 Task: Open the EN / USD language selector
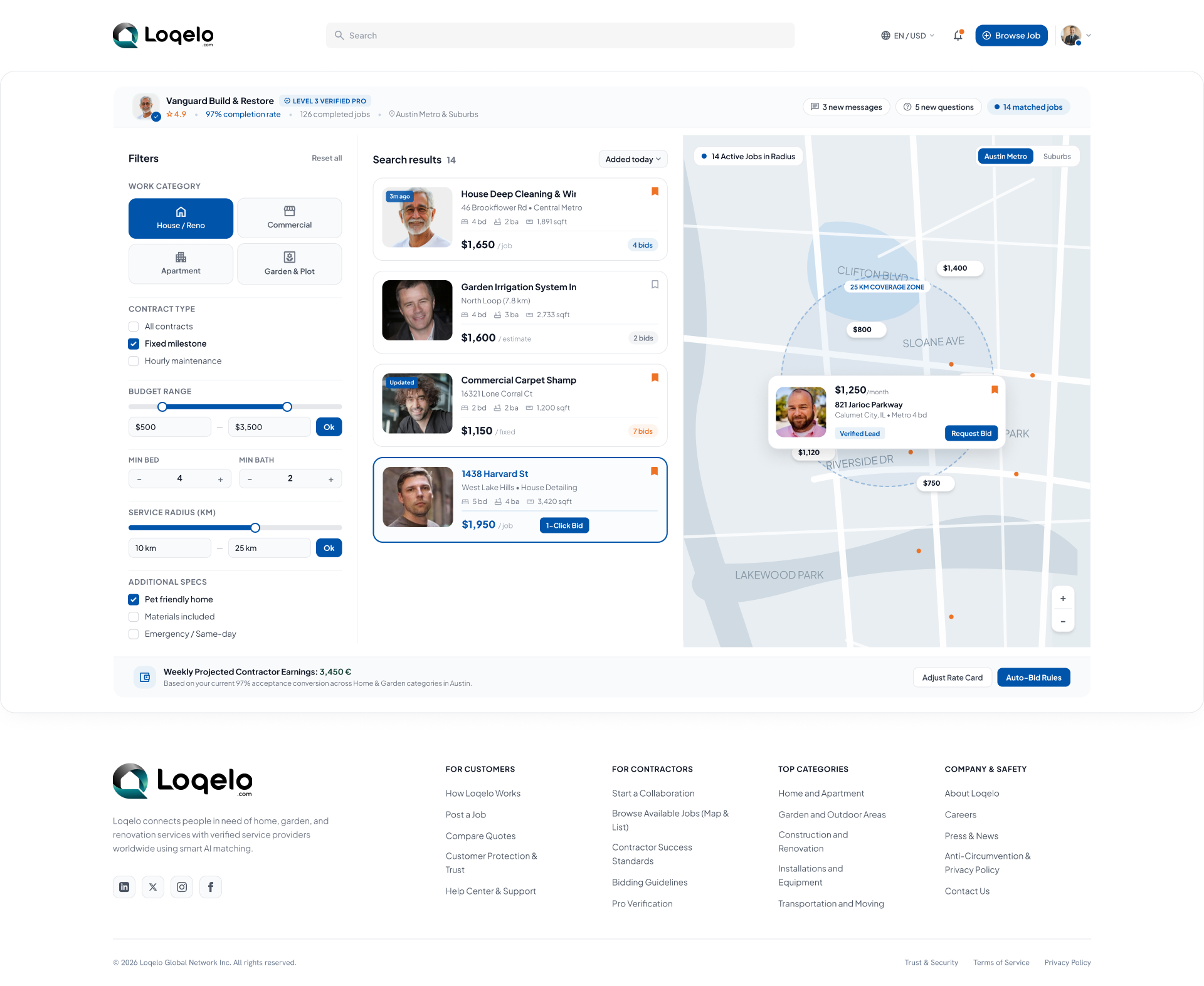[907, 36]
